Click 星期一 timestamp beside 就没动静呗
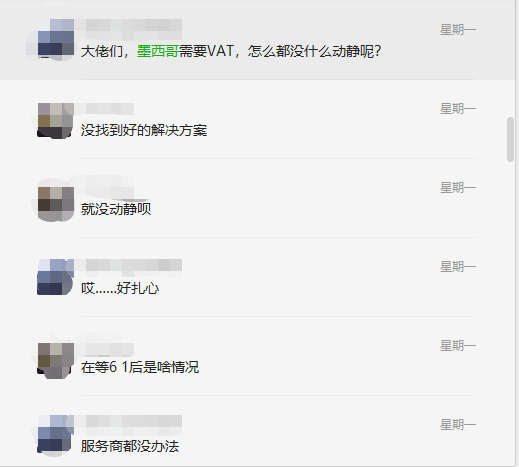 pyautogui.click(x=458, y=188)
